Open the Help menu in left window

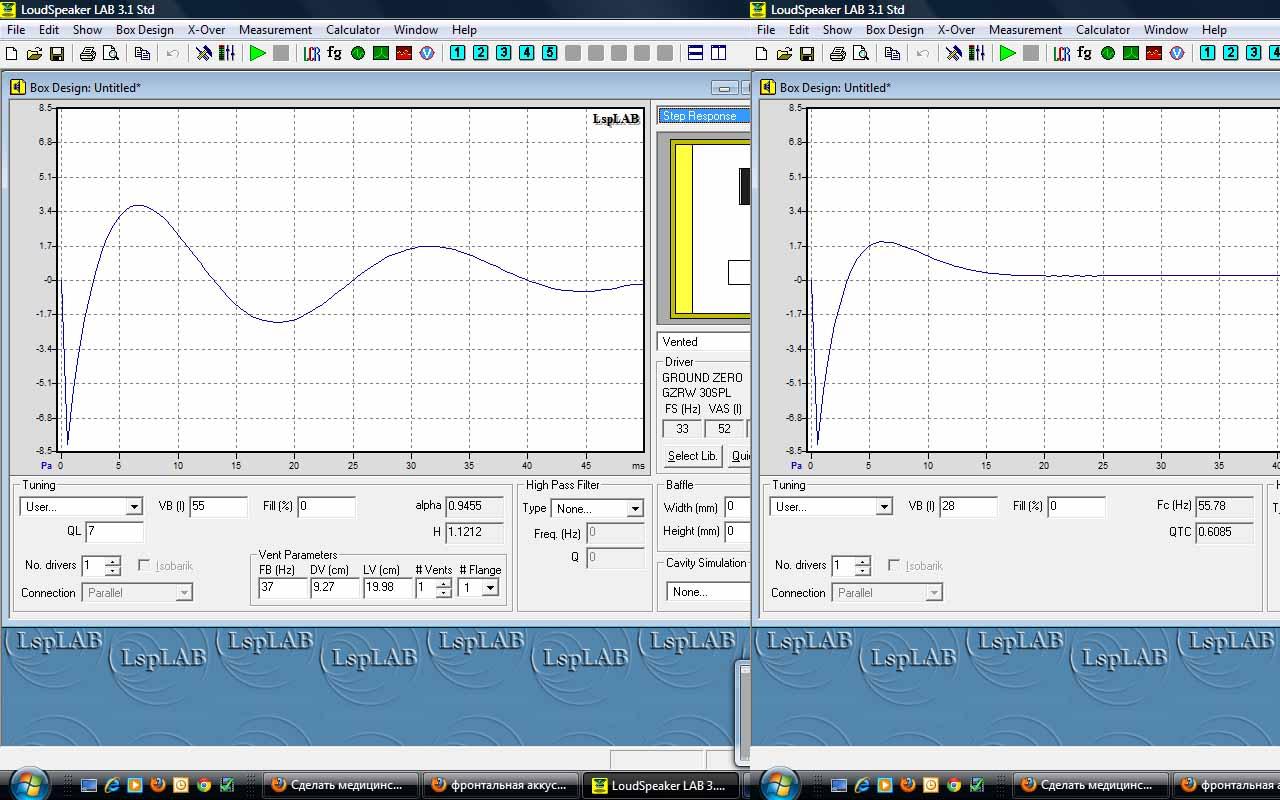(464, 30)
